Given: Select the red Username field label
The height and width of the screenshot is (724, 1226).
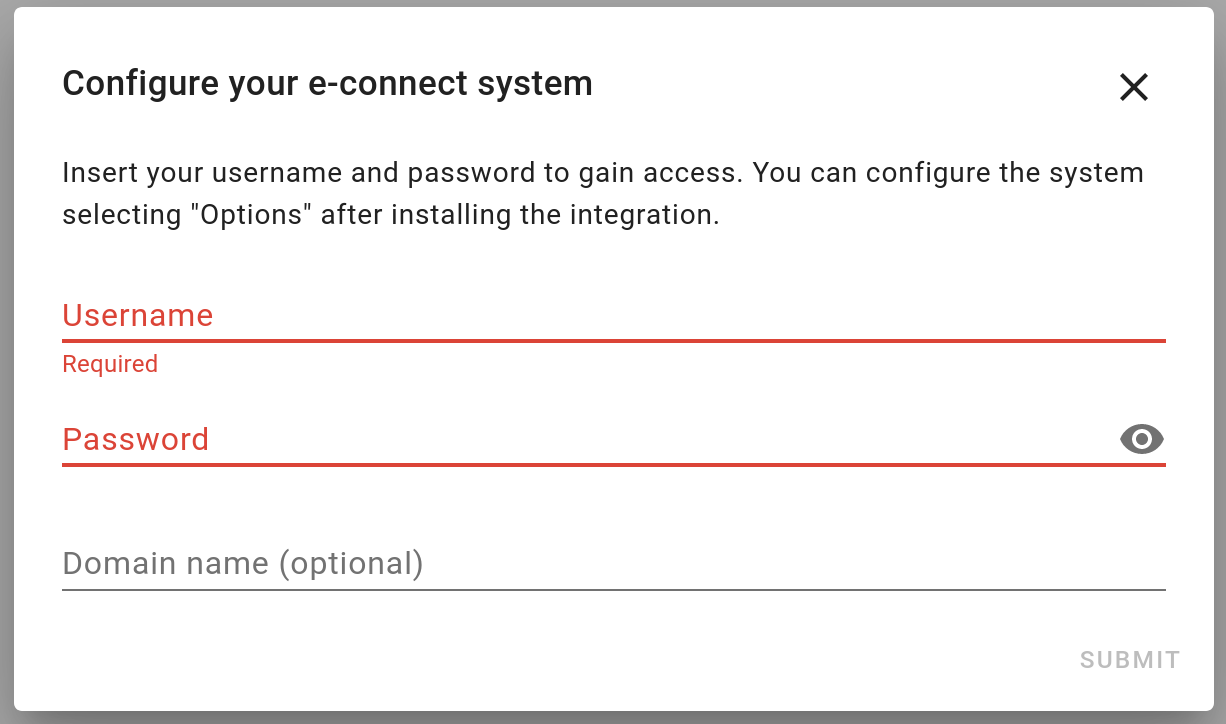Looking at the screenshot, I should (138, 315).
